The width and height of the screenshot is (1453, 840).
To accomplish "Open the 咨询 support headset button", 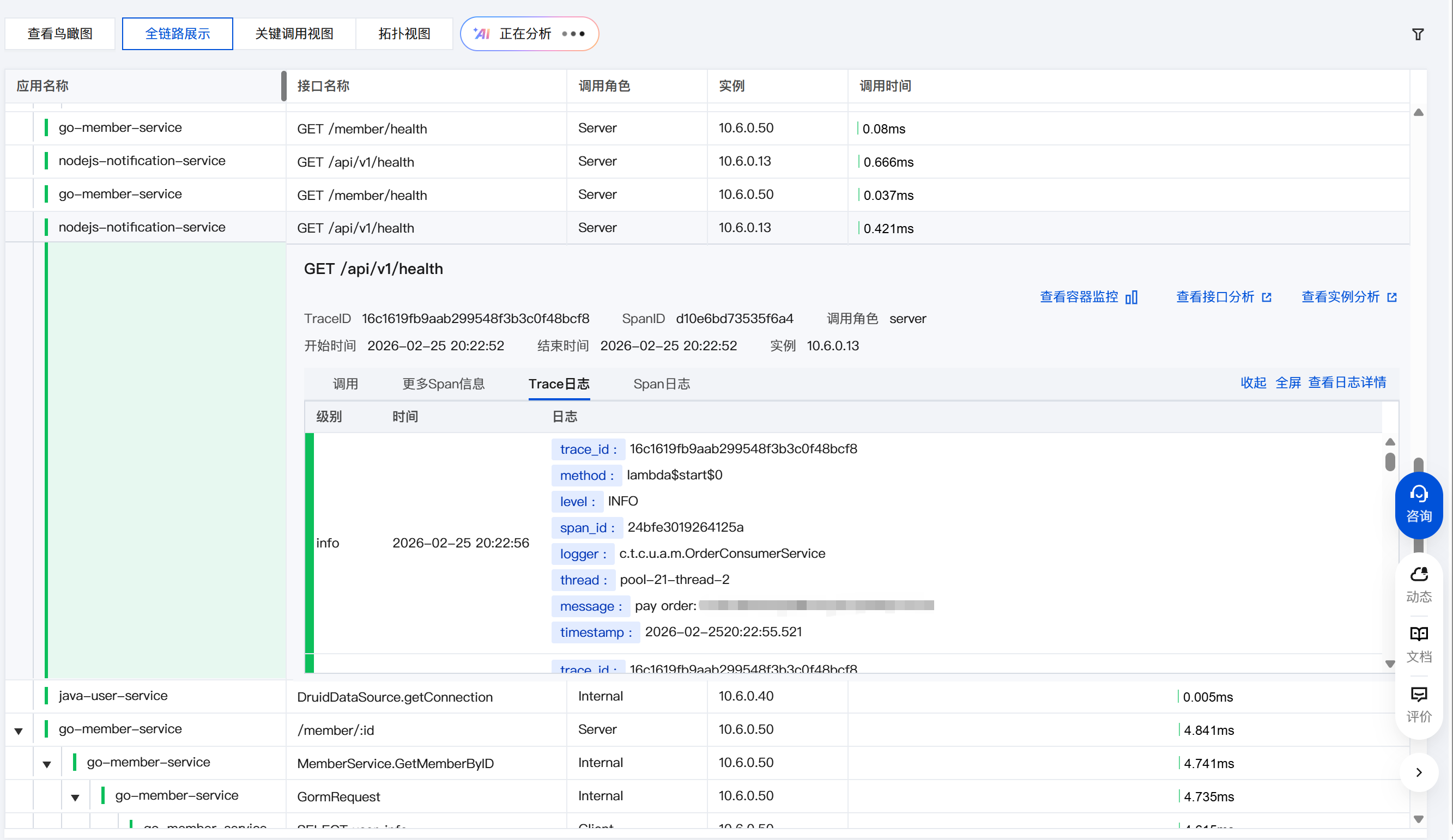I will coord(1419,504).
